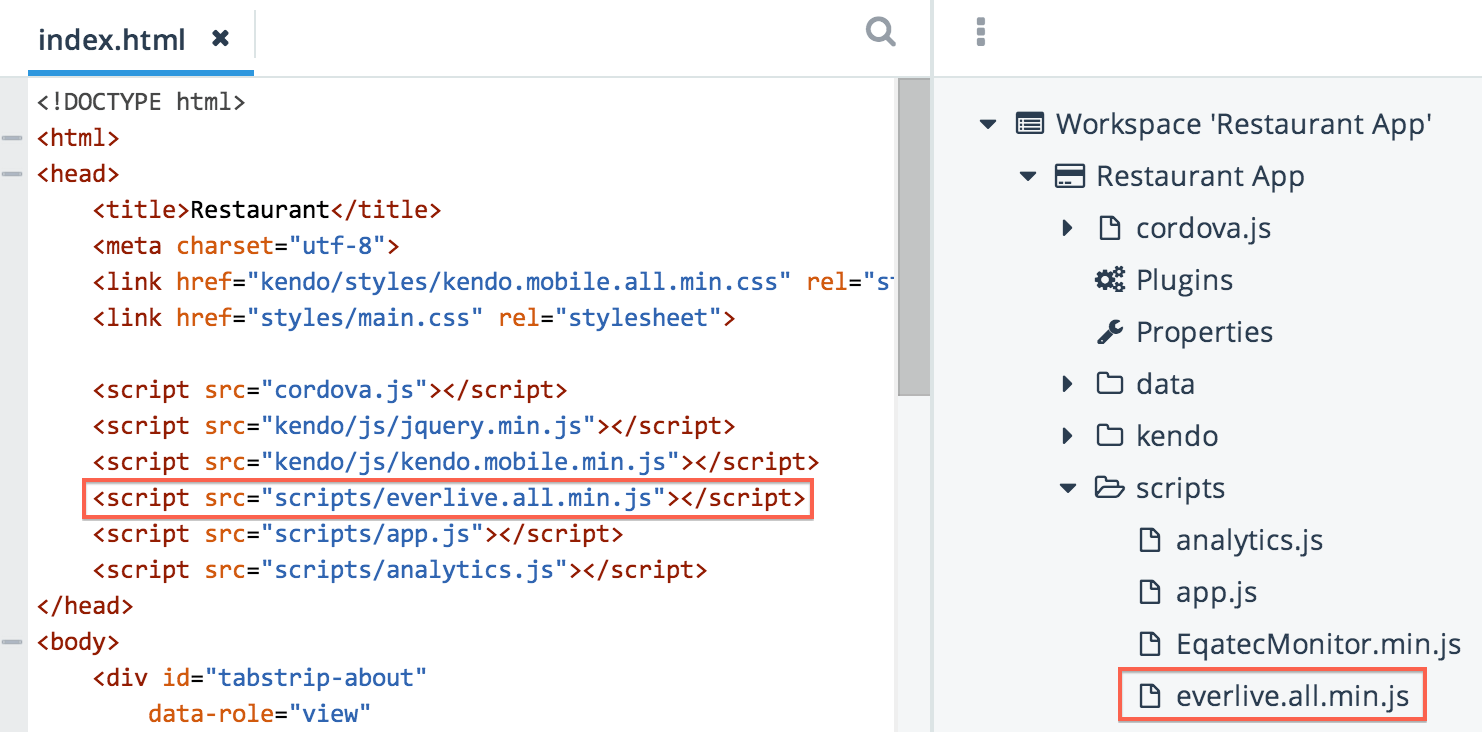Open analytics.js in the scripts folder
The height and width of the screenshot is (732, 1482).
point(1250,541)
